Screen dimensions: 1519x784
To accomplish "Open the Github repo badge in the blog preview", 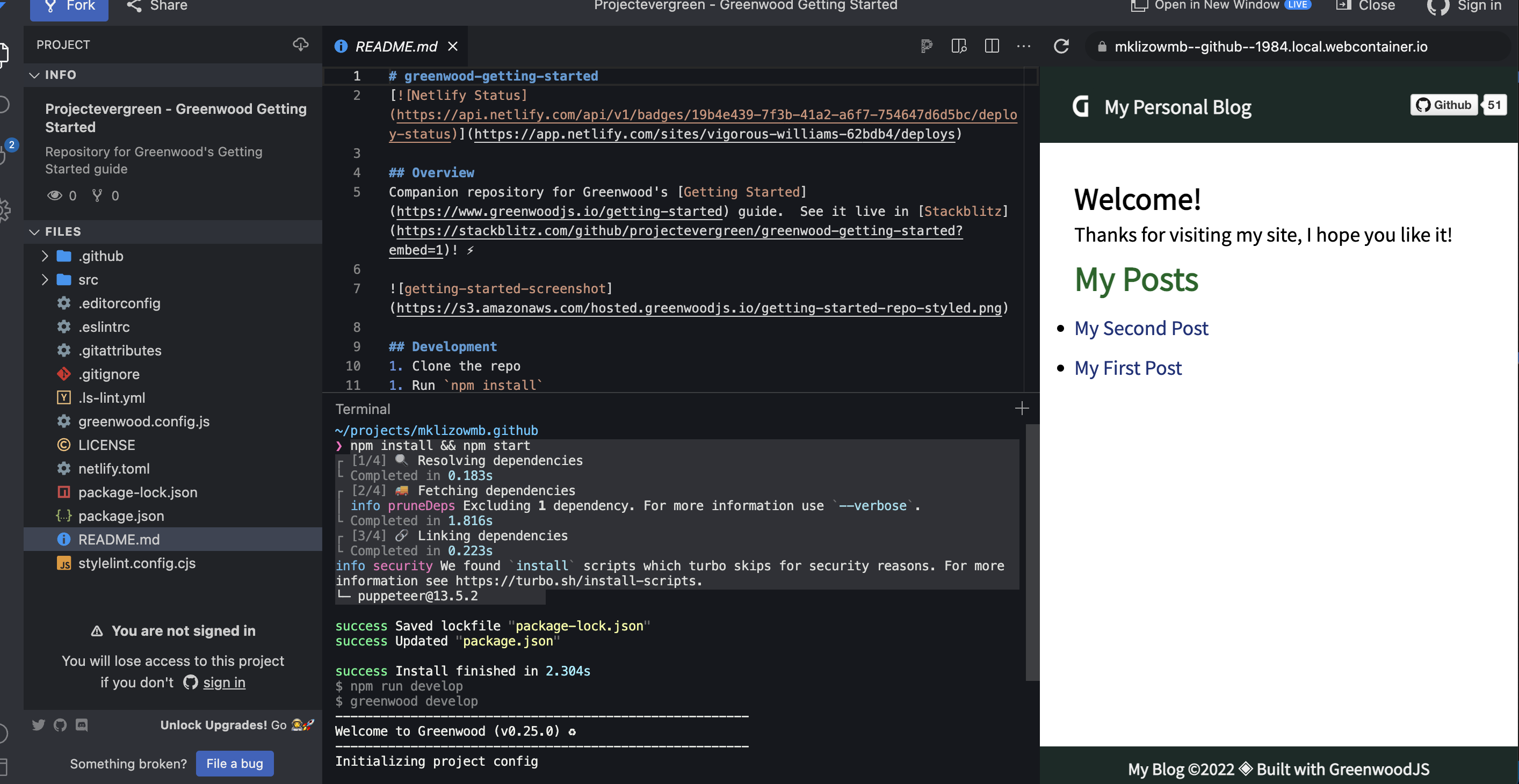I will [1443, 105].
